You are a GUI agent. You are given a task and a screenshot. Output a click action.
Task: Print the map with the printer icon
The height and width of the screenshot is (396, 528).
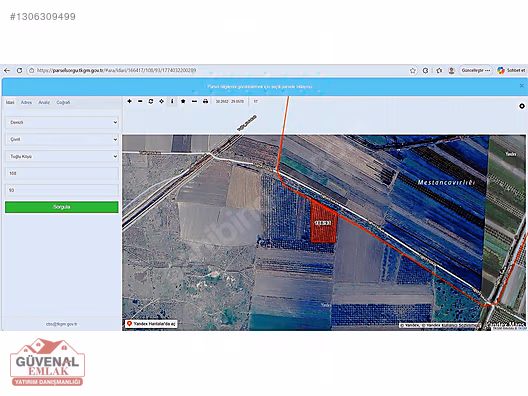click(x=205, y=101)
